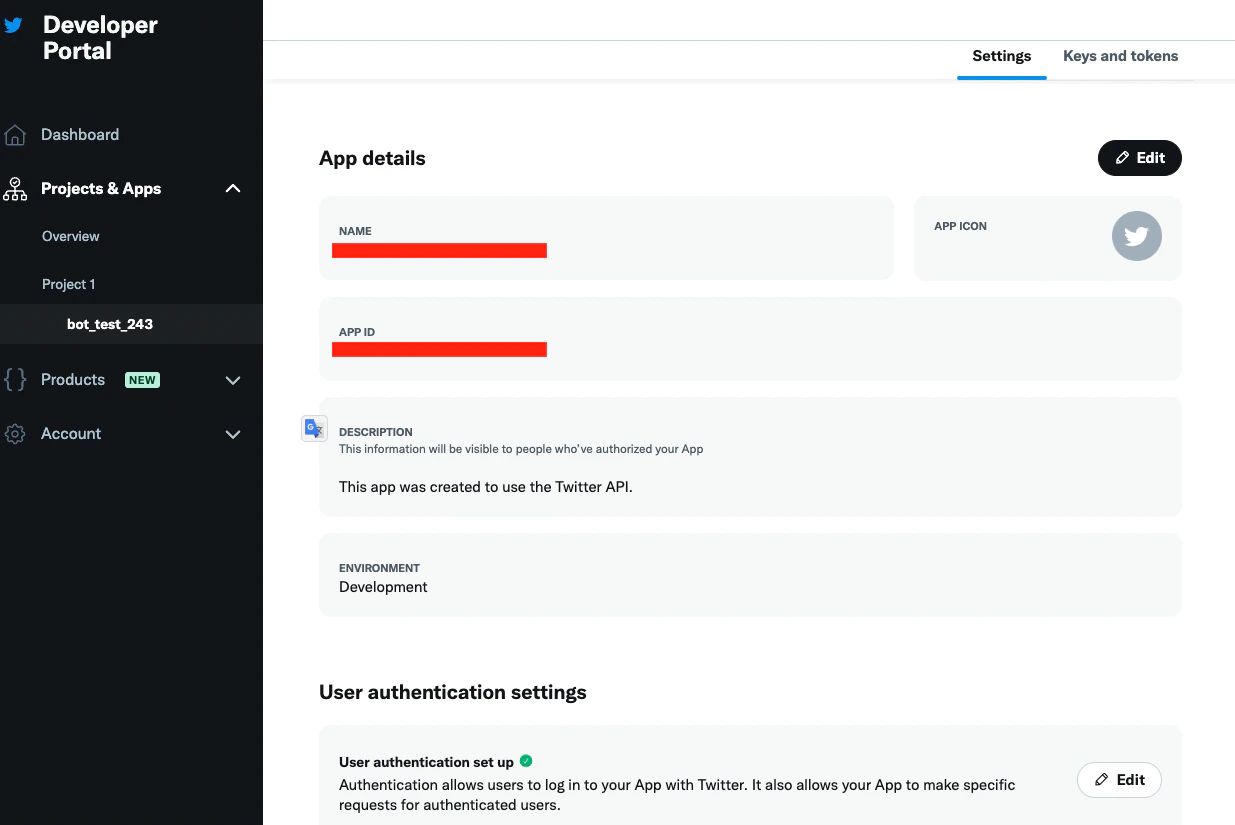The height and width of the screenshot is (825, 1235).
Task: Edit the App details
Action: coord(1140,158)
